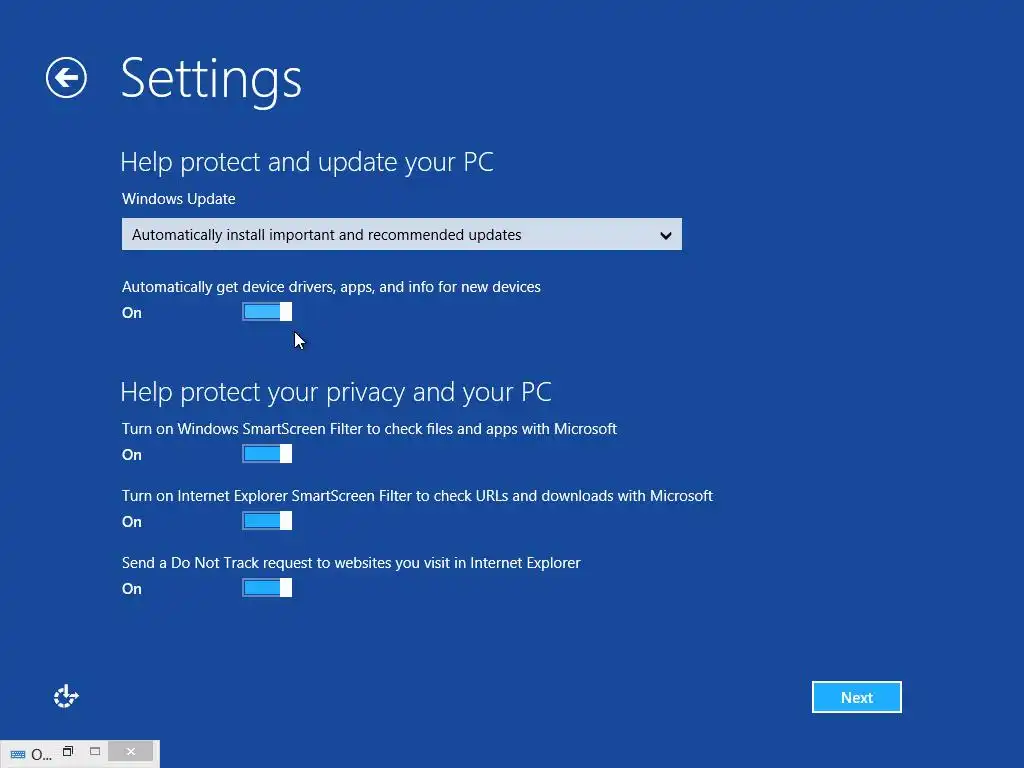Viewport: 1024px width, 768px height.
Task: Click the 'Help protect and update your PC' heading
Action: click(x=307, y=163)
